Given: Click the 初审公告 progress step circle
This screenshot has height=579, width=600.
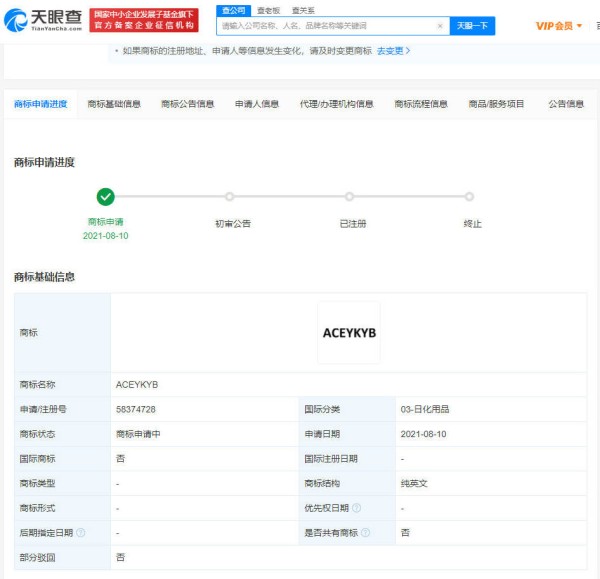Looking at the screenshot, I should (x=230, y=197).
